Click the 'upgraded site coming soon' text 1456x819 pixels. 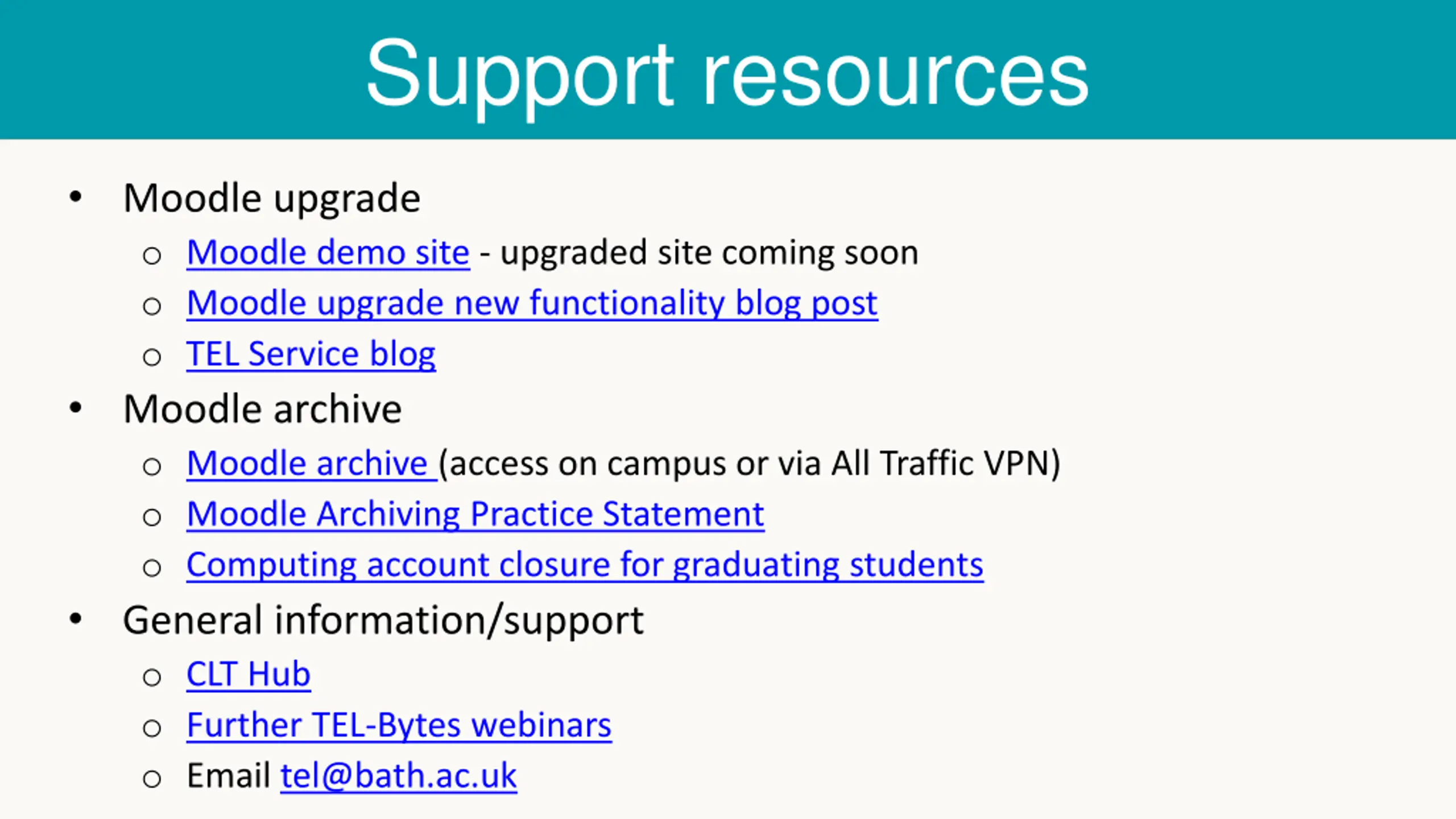coord(709,253)
